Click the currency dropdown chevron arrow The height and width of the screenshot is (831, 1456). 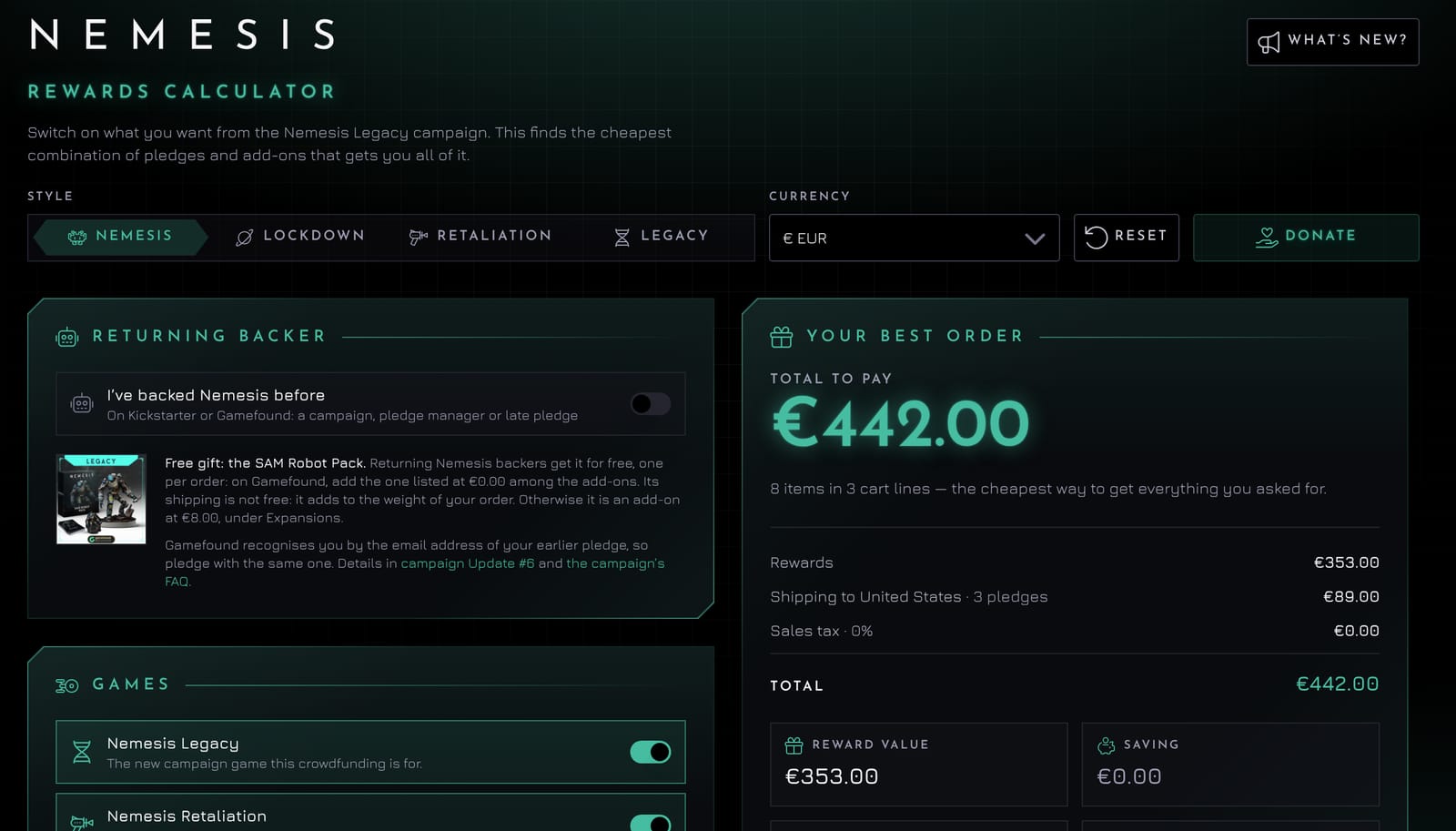[x=1035, y=238]
